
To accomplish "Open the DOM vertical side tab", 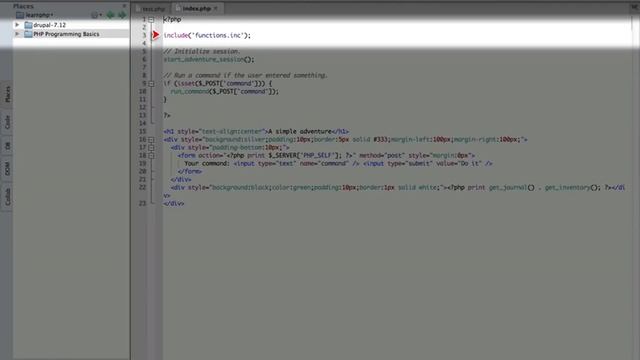I will click(7, 169).
